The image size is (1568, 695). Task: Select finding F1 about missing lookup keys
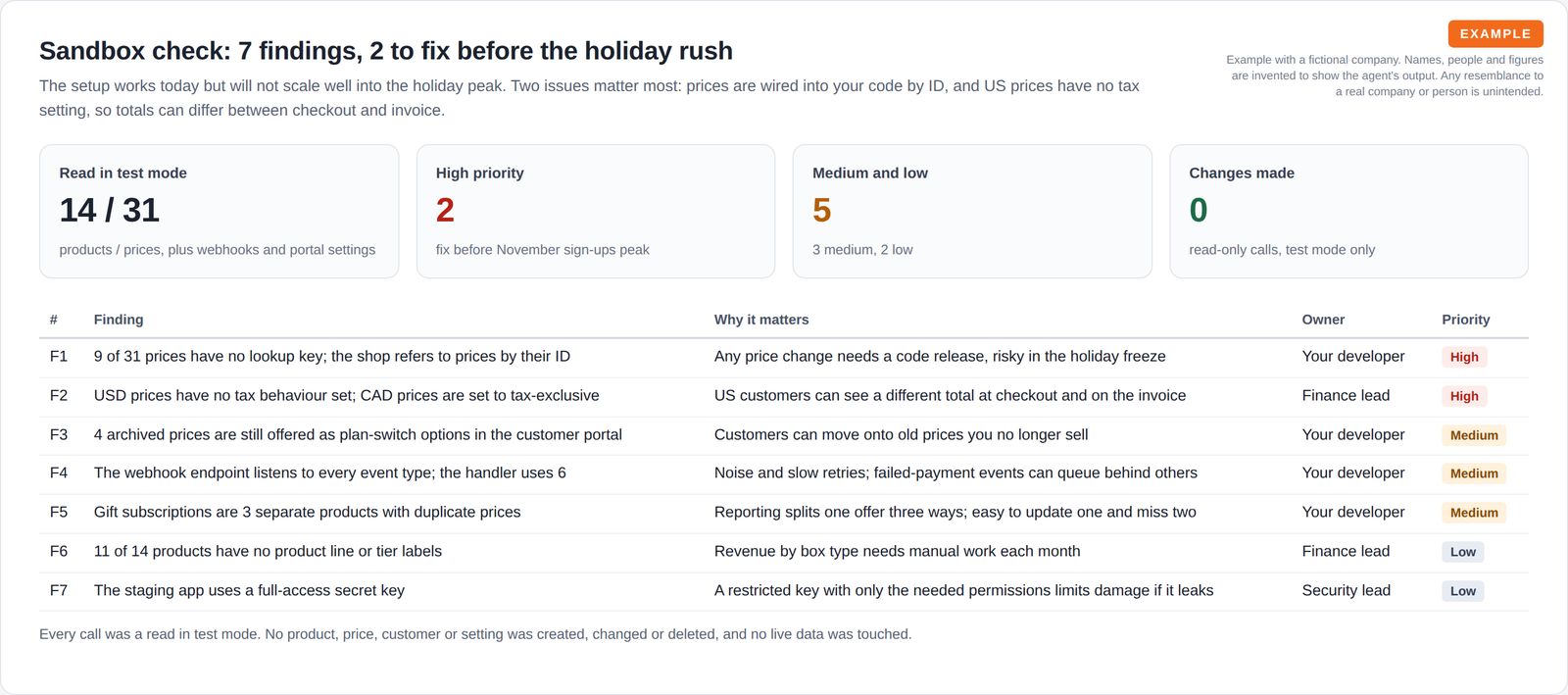click(x=784, y=357)
